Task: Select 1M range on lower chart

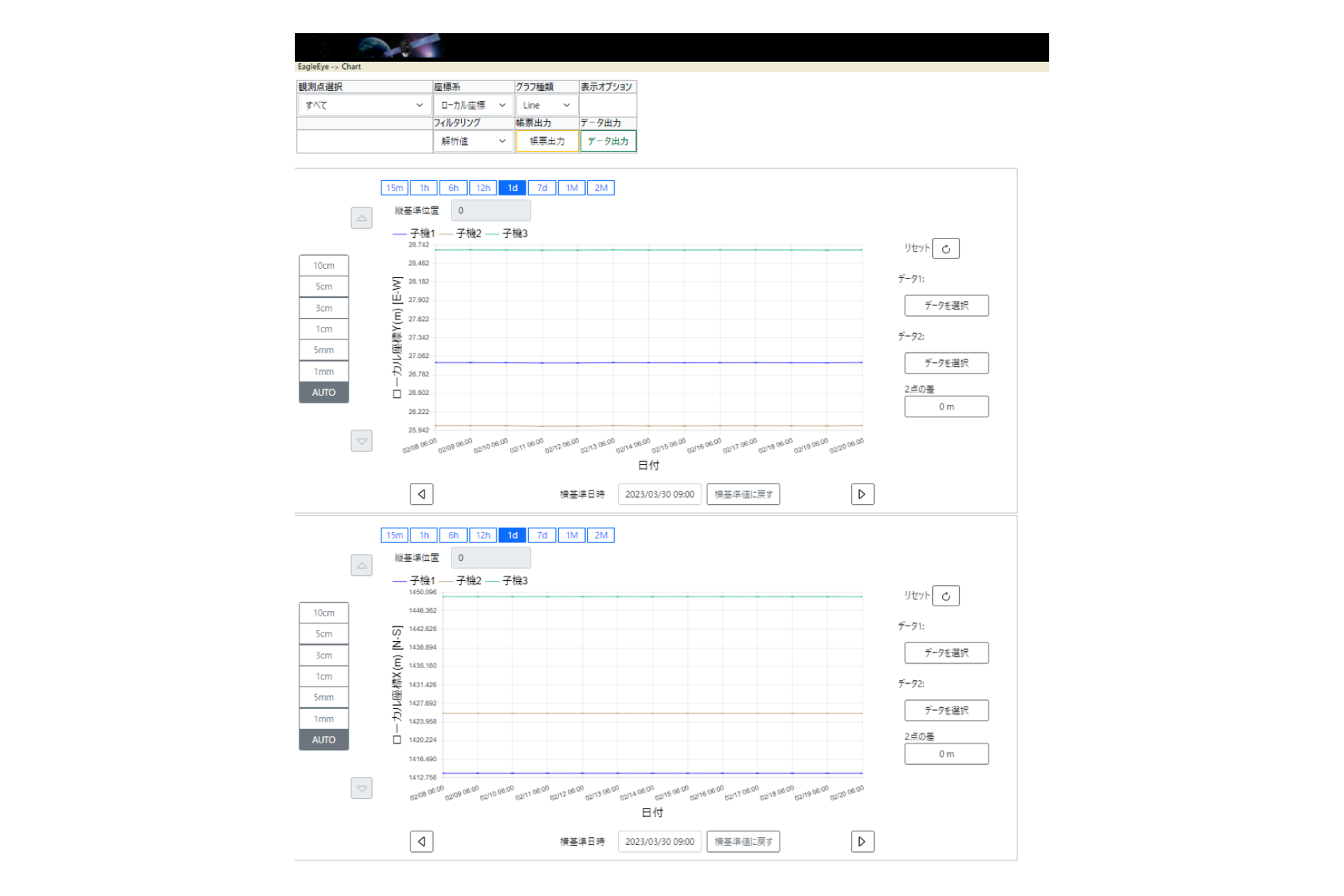Action: (571, 535)
